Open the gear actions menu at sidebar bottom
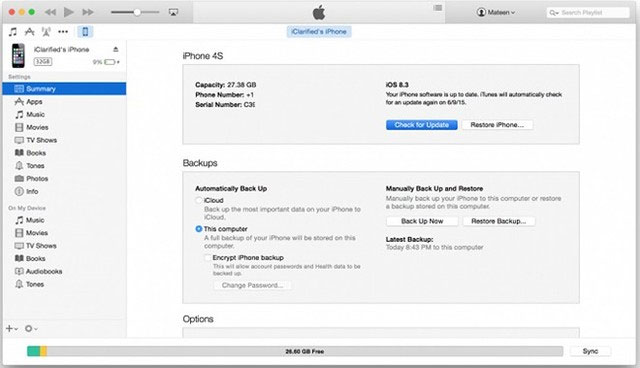 (x=31, y=328)
